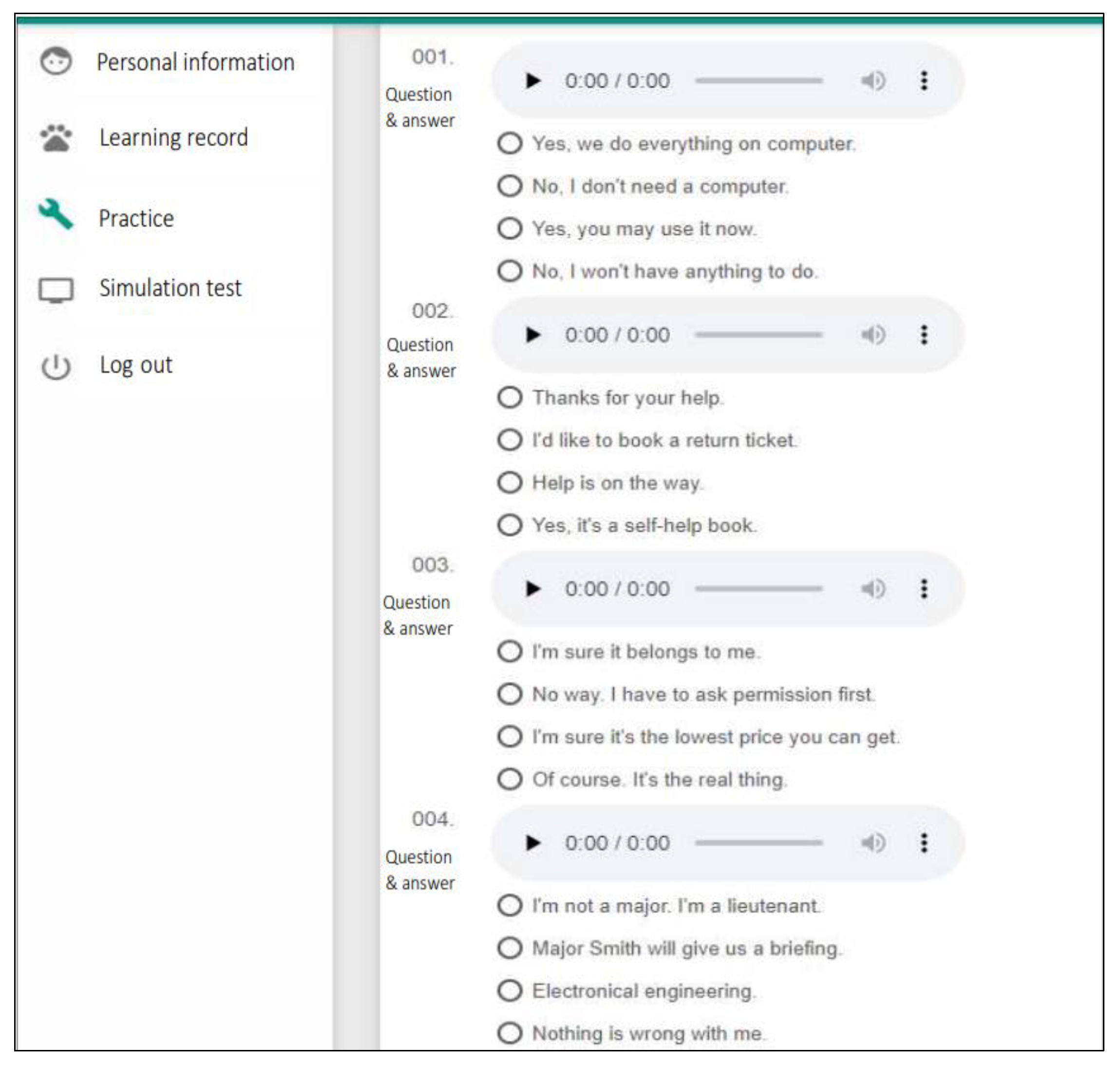Play audio for question 001
The height and width of the screenshot is (1067, 1120).
point(533,81)
